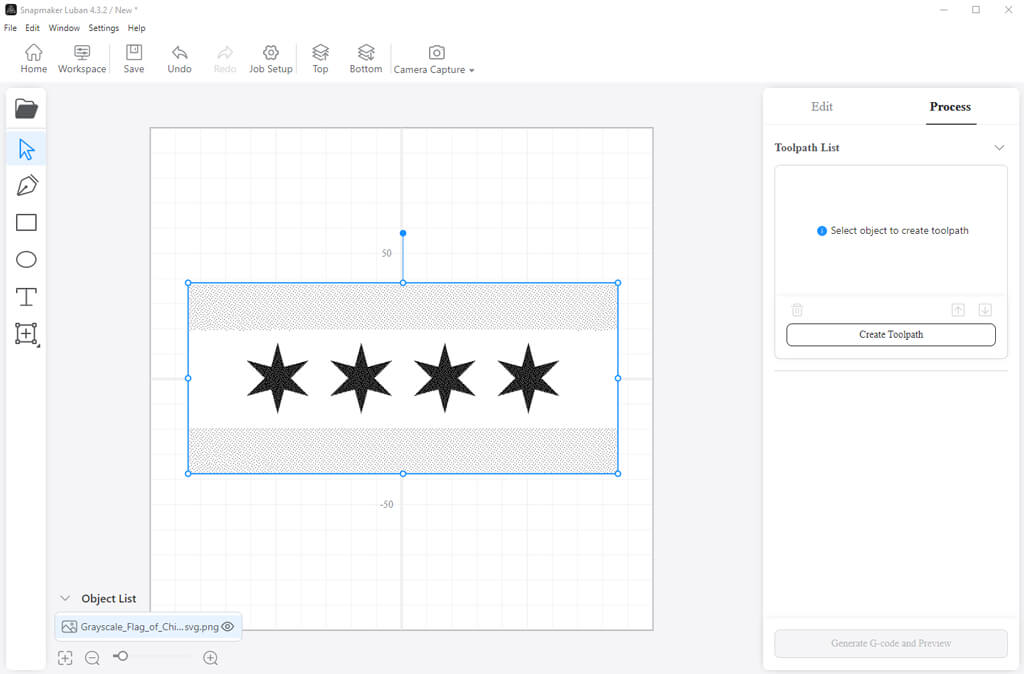Hide the Grayscale_Flag image using eye icon
This screenshot has height=674, width=1024.
coord(228,627)
